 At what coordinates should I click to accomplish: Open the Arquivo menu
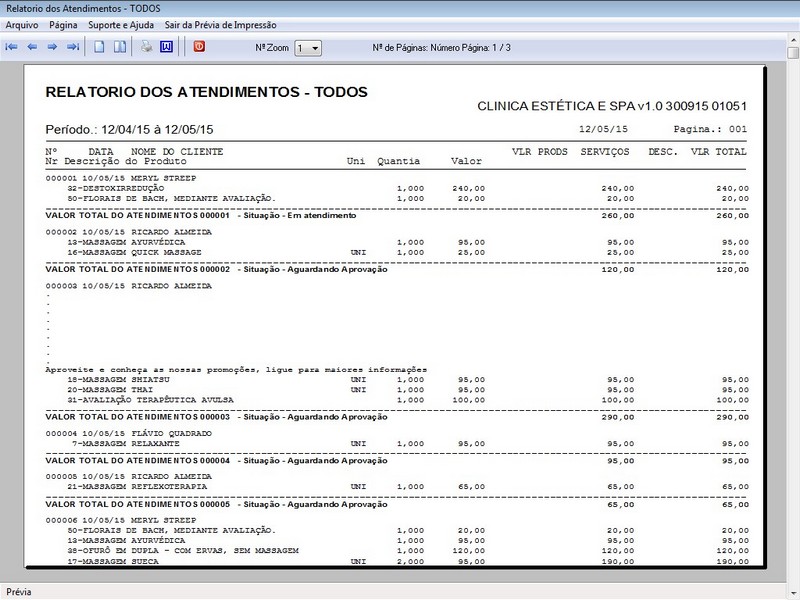pos(22,24)
